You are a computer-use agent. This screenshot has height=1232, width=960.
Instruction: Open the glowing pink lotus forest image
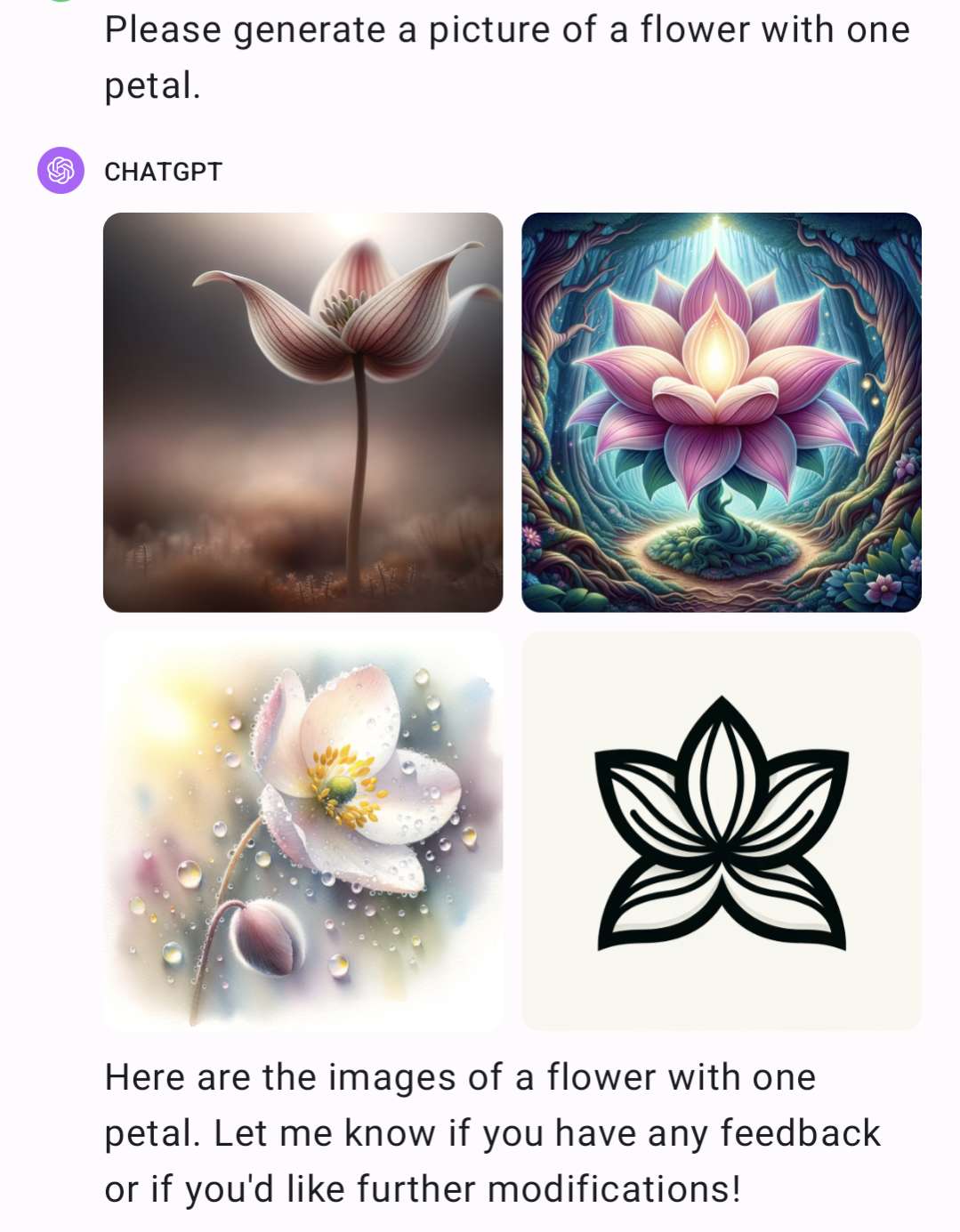pyautogui.click(x=722, y=412)
